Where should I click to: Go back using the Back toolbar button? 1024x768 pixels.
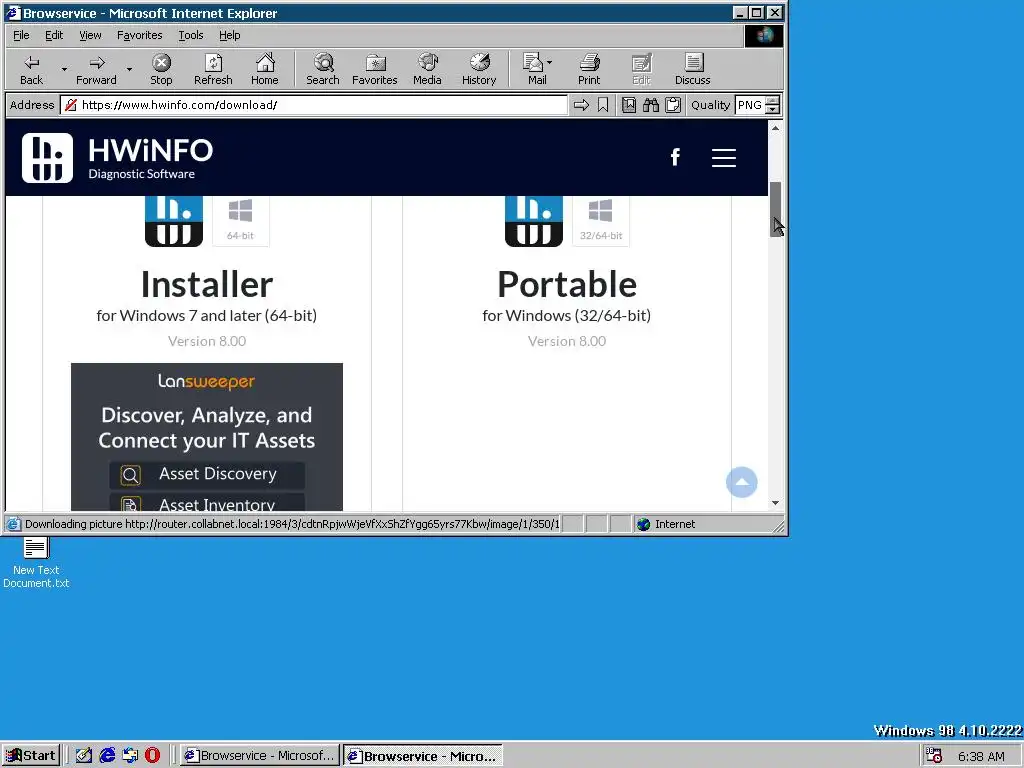pos(31,69)
